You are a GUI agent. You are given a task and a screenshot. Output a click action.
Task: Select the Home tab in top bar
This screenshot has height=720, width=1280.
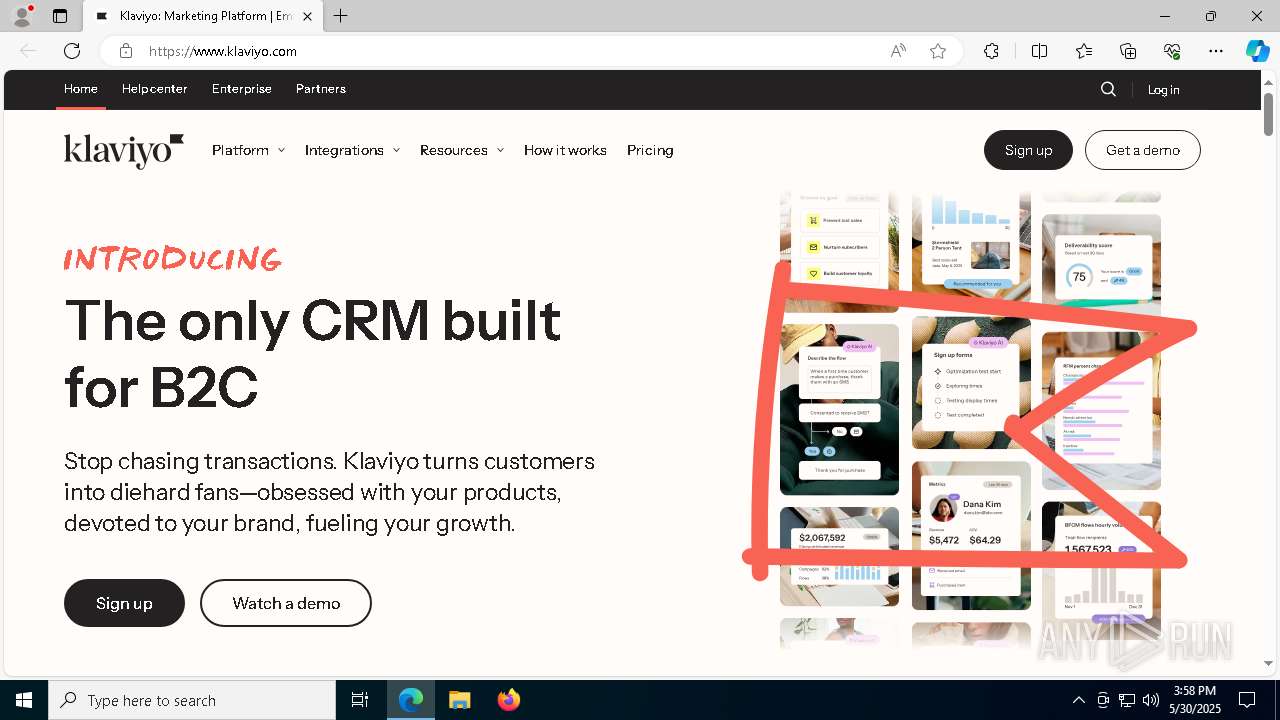coord(81,89)
